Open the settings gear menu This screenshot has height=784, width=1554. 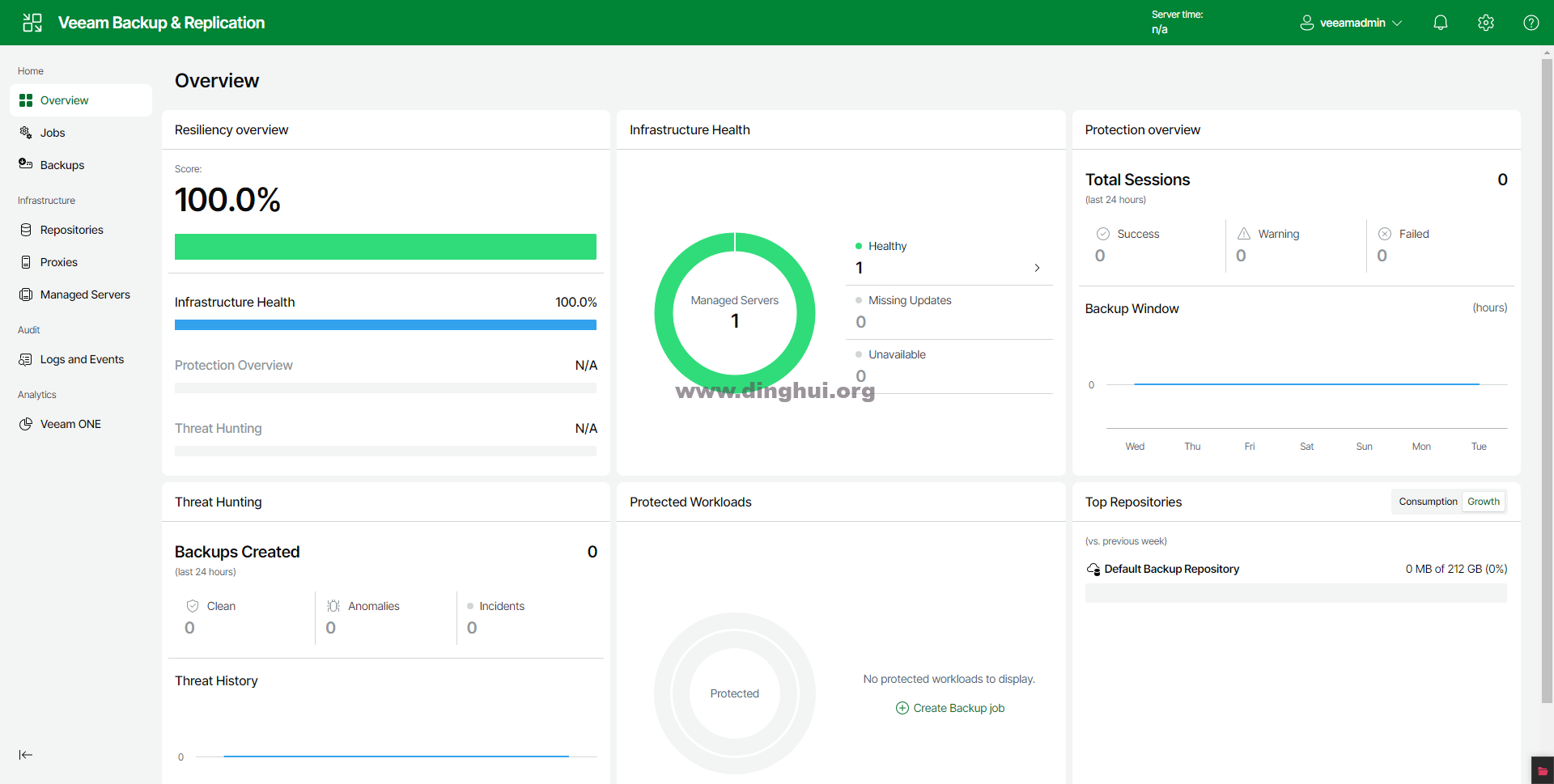click(x=1486, y=23)
